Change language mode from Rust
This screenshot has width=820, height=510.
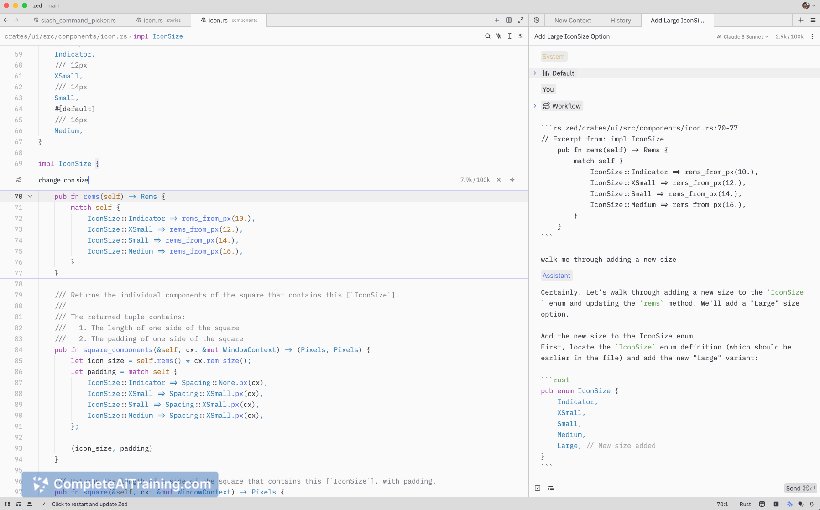(x=745, y=504)
